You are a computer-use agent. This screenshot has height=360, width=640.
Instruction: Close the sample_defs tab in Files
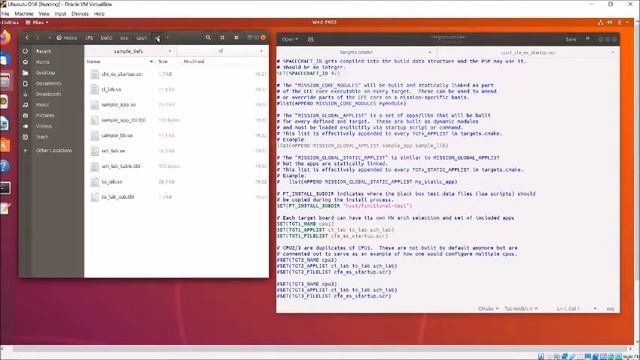pos(170,51)
